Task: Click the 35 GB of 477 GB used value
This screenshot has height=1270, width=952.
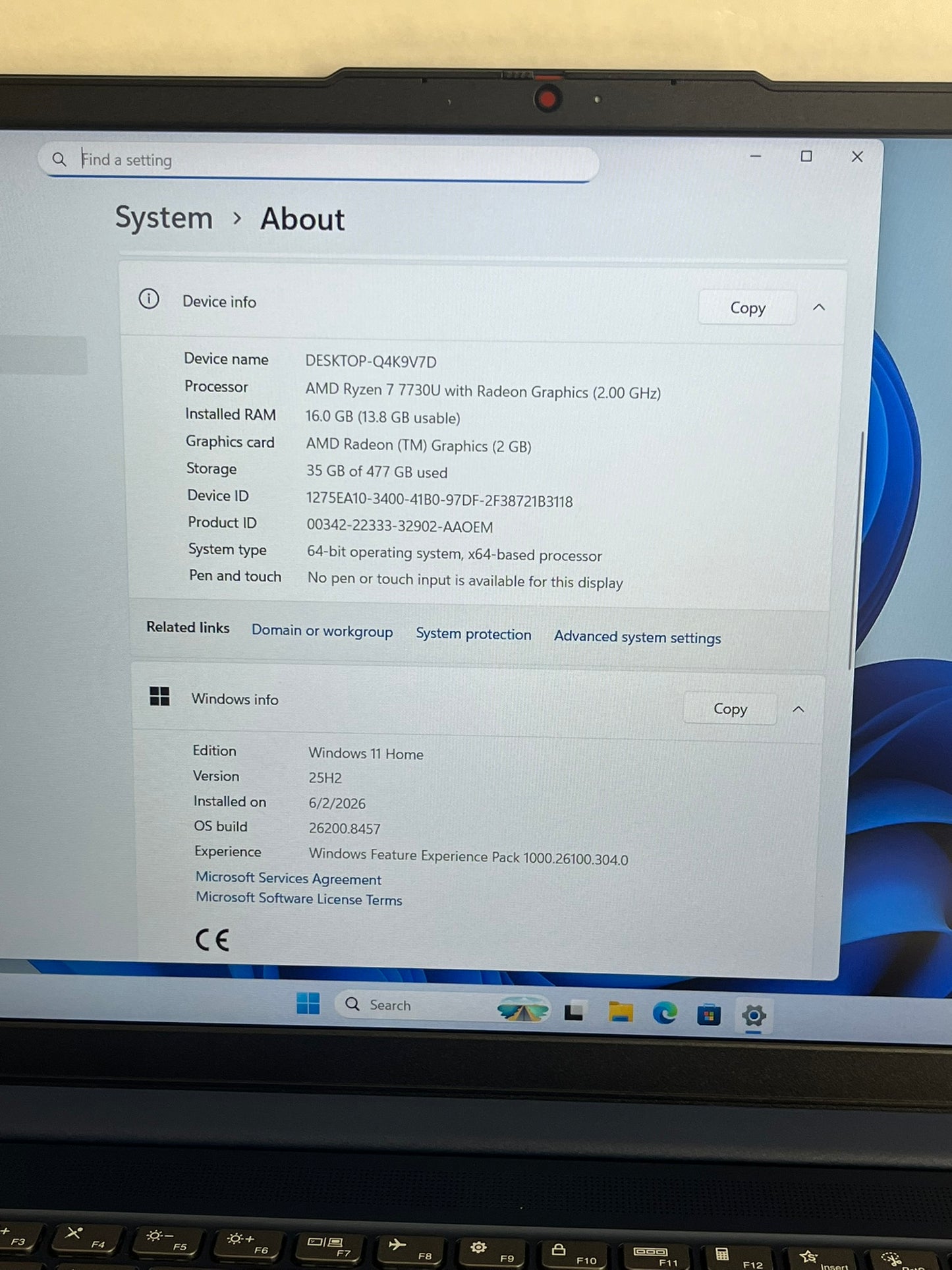Action: pyautogui.click(x=377, y=472)
